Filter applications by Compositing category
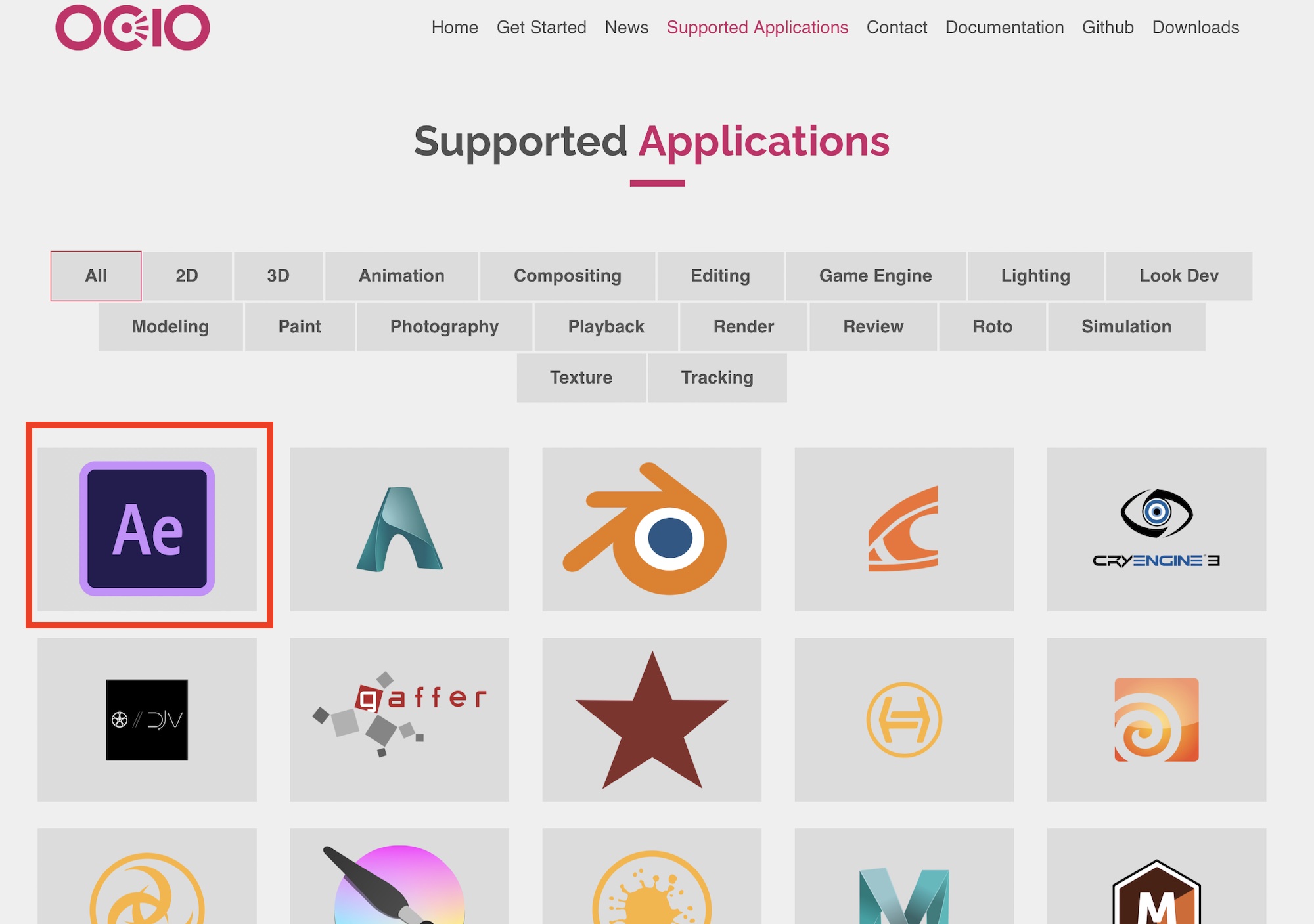 (x=567, y=276)
